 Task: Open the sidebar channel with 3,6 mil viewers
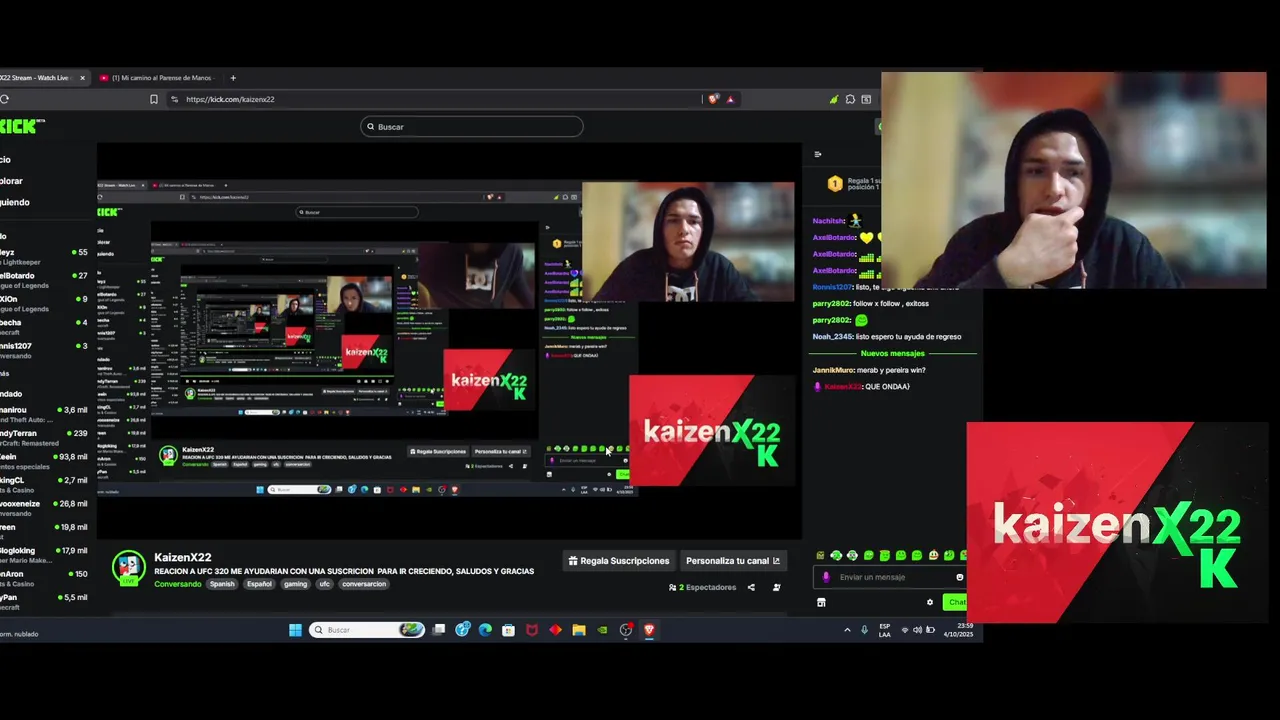44,415
